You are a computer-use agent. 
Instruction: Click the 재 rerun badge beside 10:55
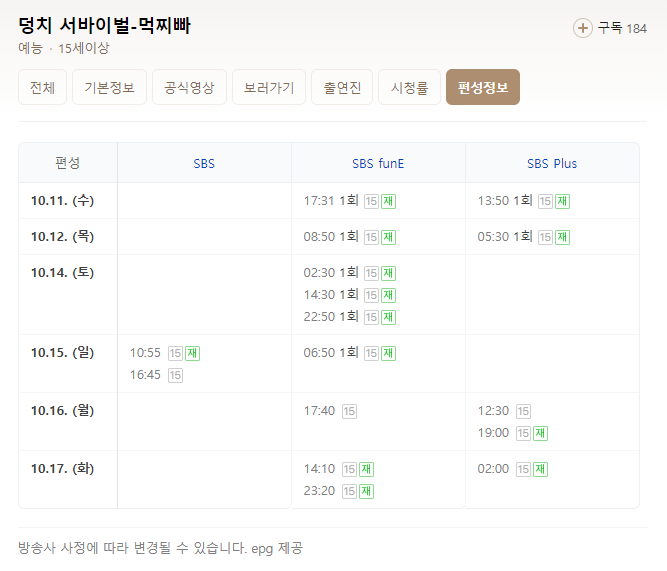pos(192,353)
